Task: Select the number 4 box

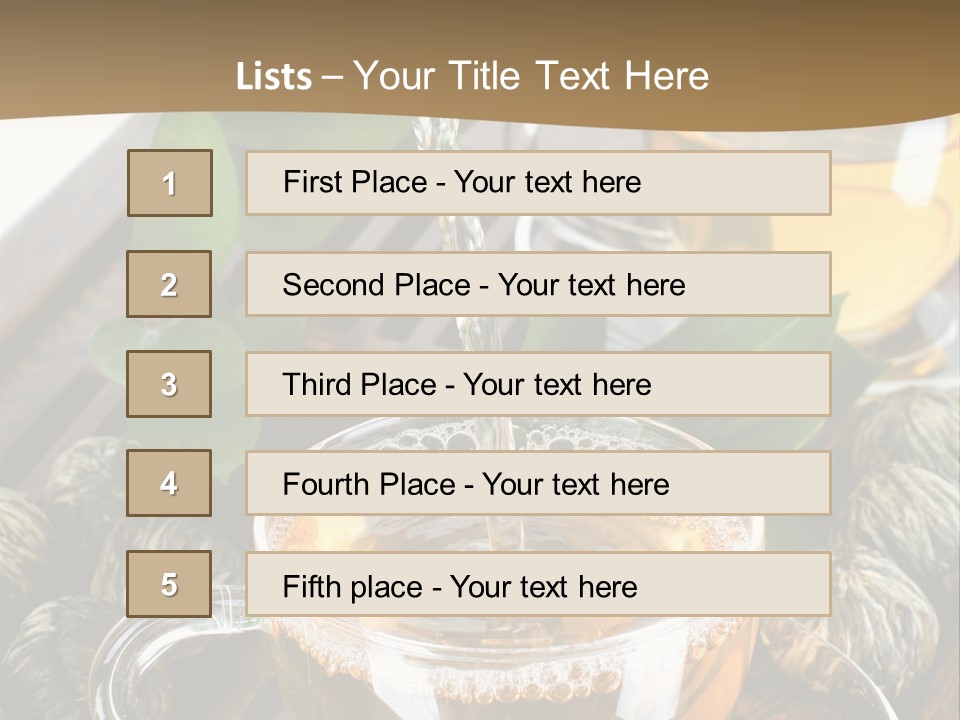Action: point(169,483)
